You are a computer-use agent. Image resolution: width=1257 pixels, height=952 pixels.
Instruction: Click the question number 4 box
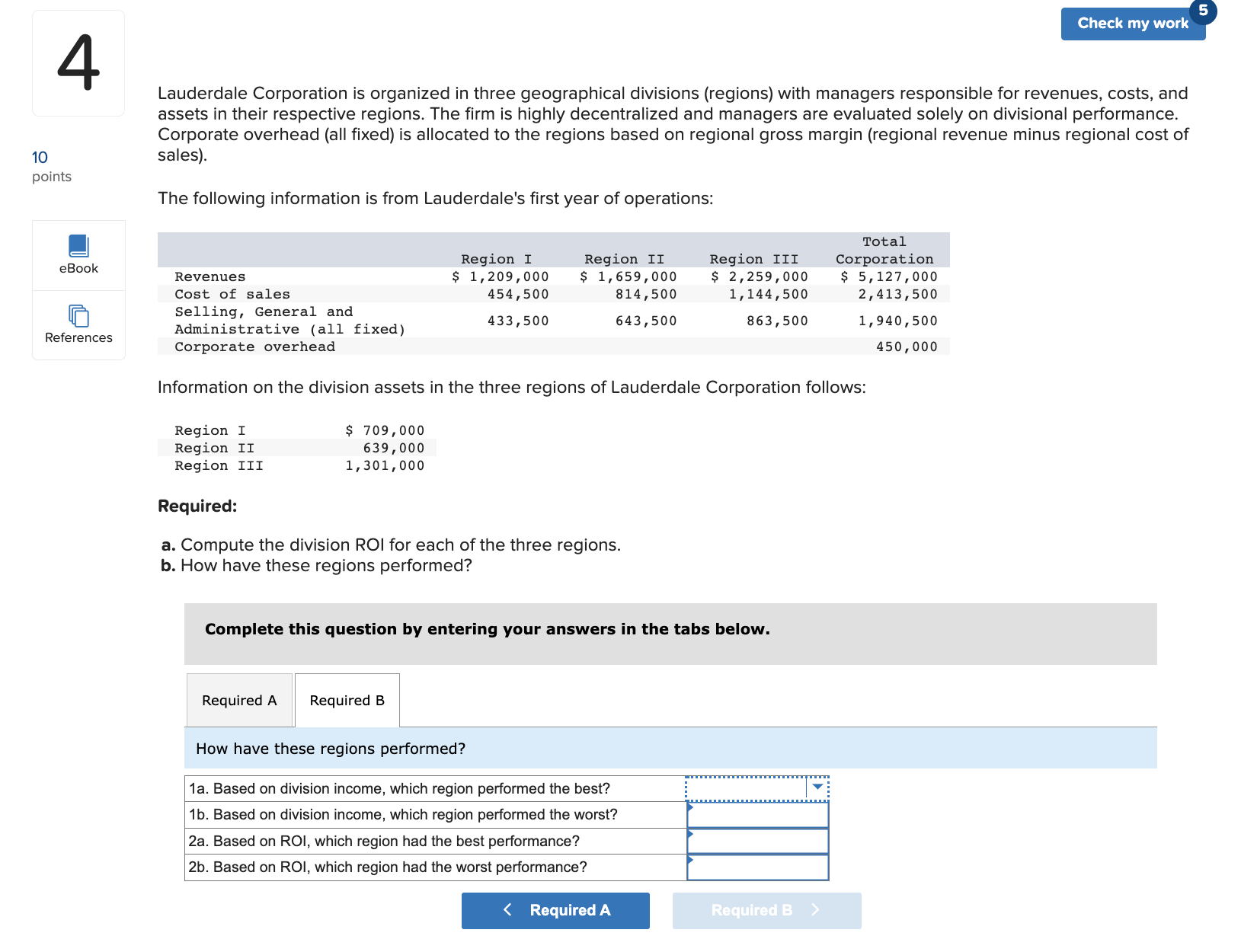point(78,63)
